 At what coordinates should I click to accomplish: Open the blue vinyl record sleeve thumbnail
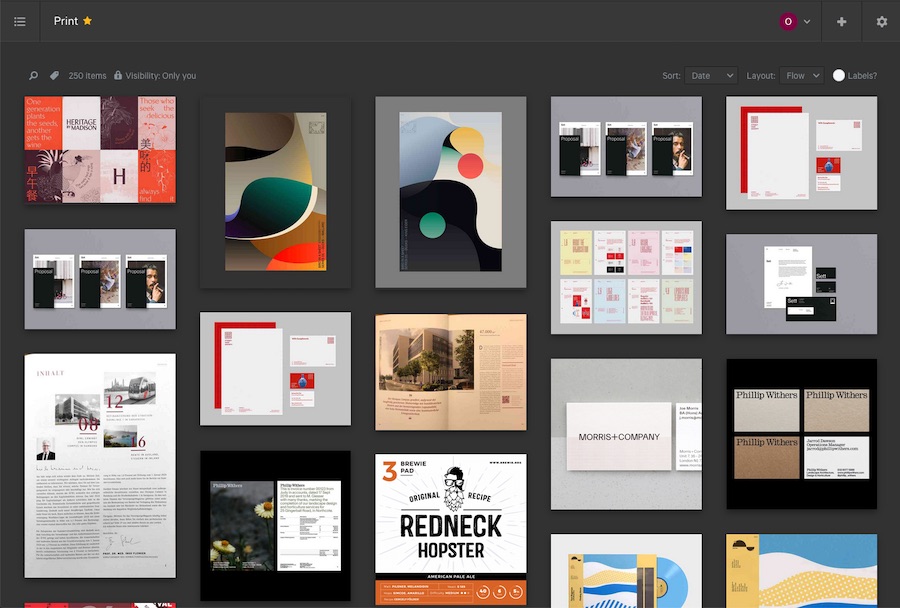coord(626,571)
